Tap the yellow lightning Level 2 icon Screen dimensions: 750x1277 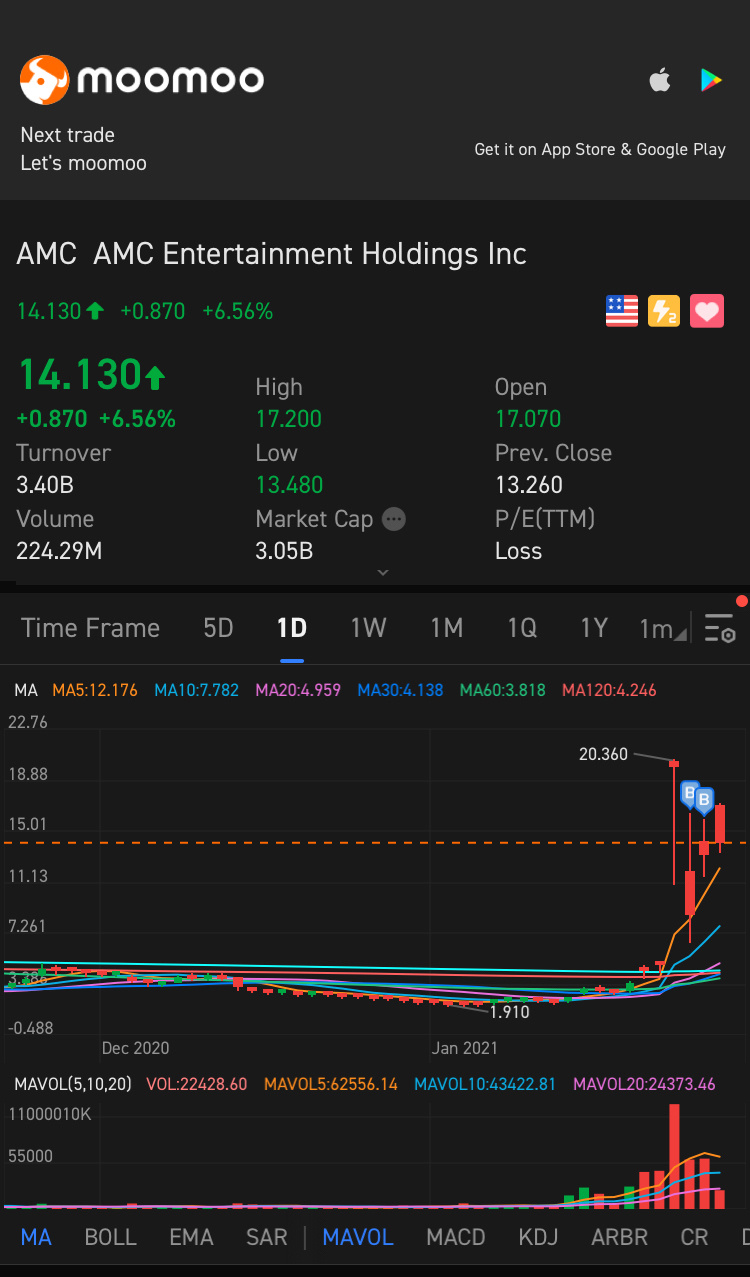point(664,311)
